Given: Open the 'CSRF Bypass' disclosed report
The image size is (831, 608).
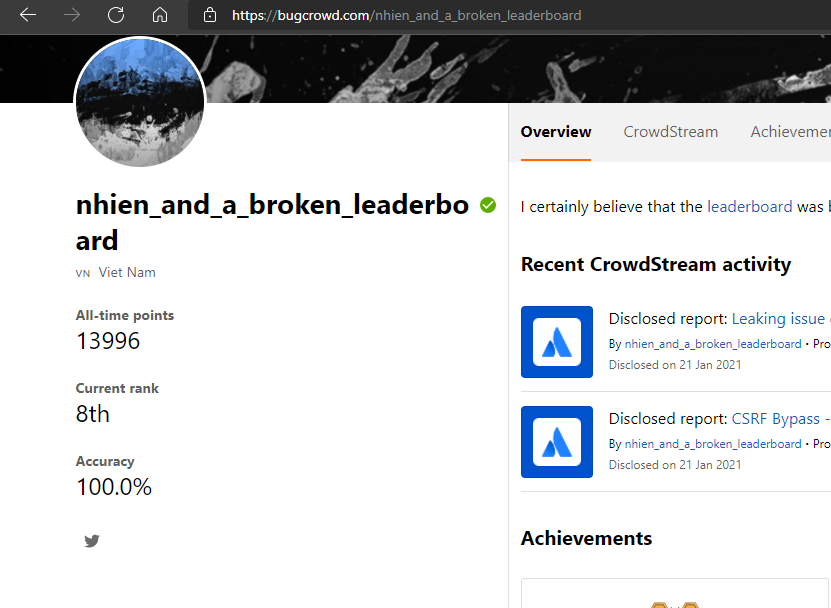Looking at the screenshot, I should coord(776,419).
